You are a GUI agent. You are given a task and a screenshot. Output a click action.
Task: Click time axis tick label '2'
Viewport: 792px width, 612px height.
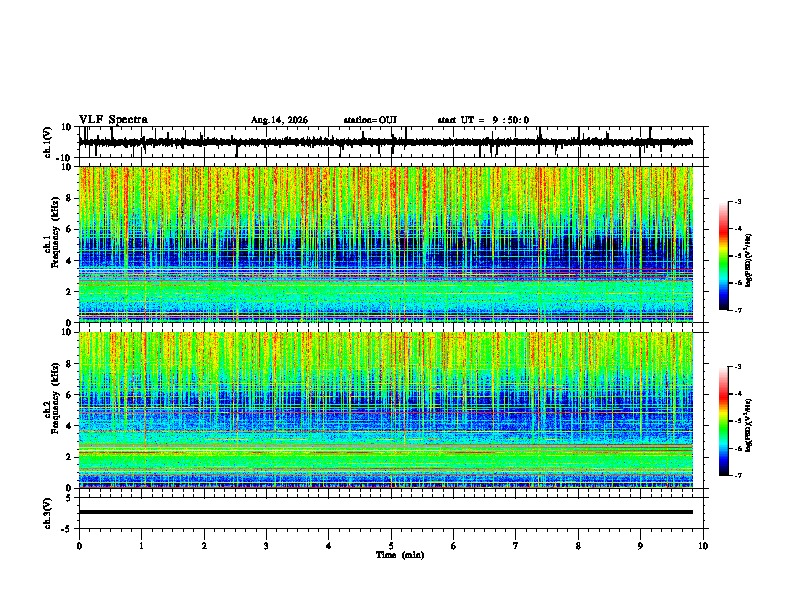(204, 546)
